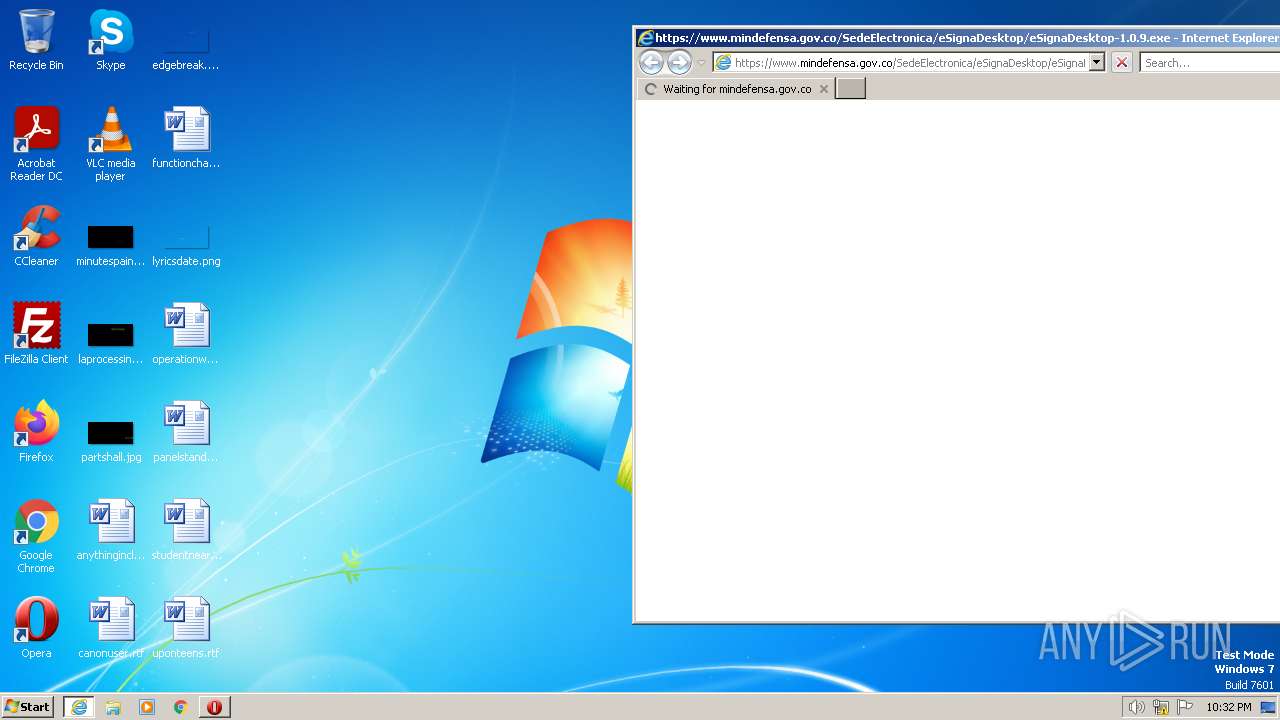The width and height of the screenshot is (1280, 720).
Task: Open a new blank tab
Action: click(850, 89)
